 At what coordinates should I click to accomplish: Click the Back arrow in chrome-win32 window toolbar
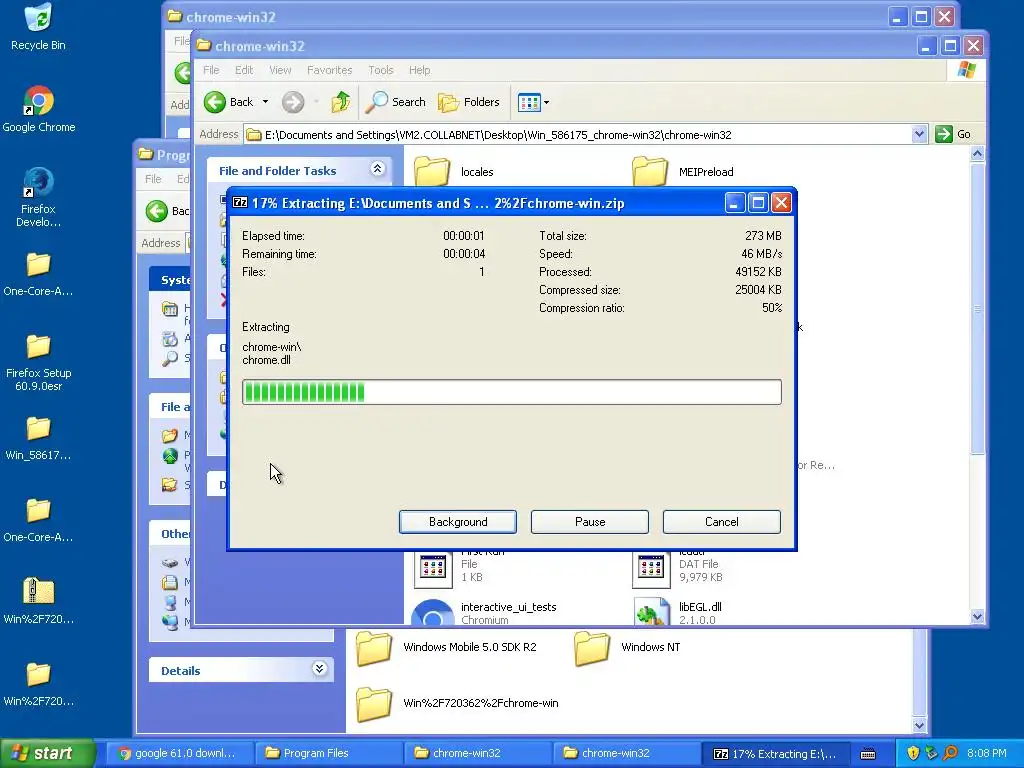[x=229, y=102]
